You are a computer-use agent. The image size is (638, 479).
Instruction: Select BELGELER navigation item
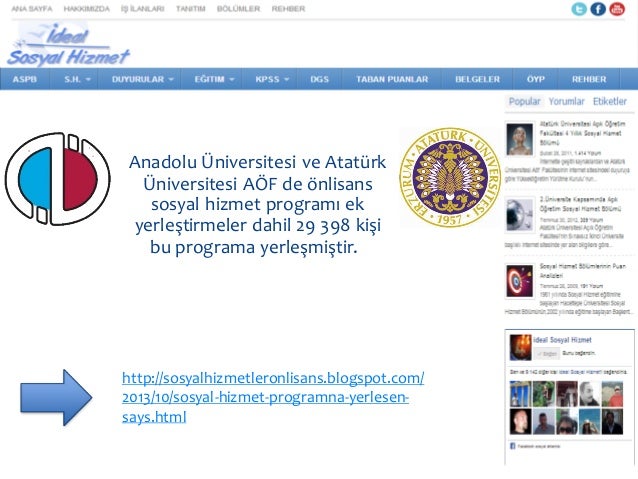(x=477, y=79)
